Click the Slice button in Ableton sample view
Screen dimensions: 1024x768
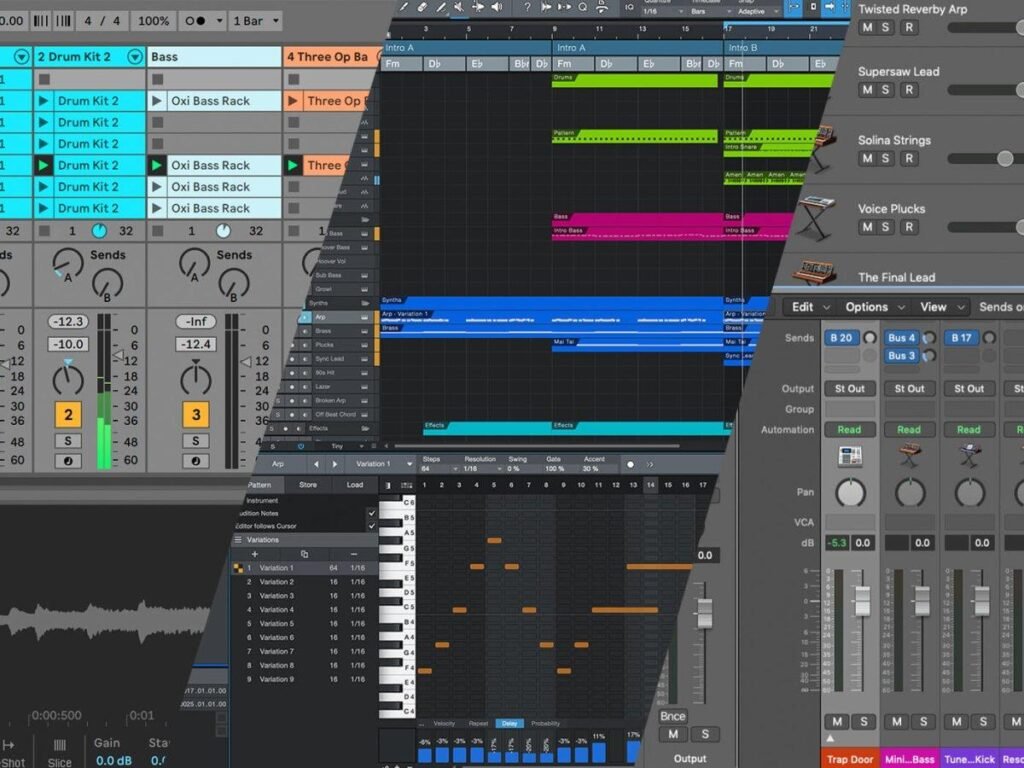pos(59,753)
